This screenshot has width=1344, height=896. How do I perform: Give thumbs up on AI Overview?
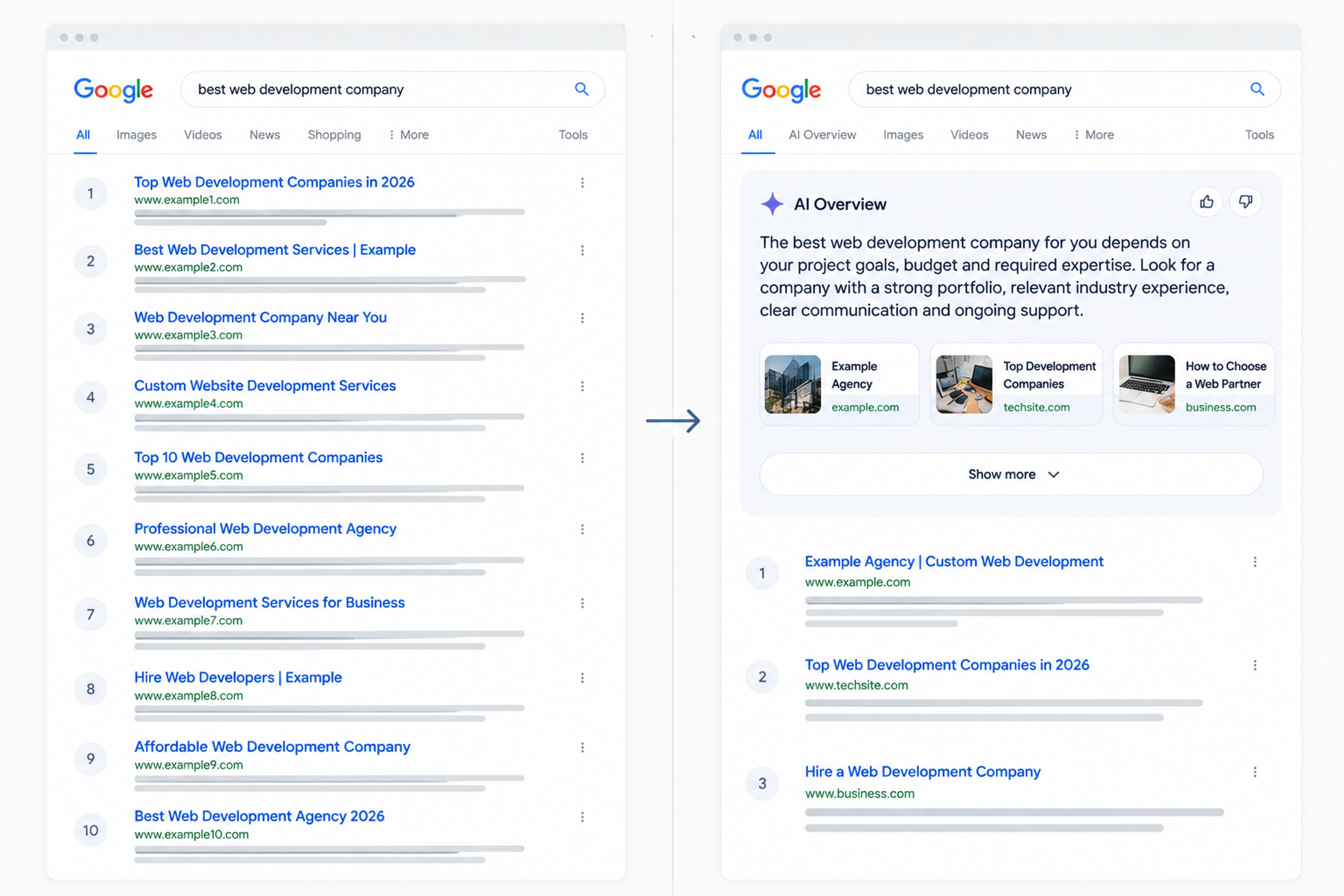(1206, 202)
